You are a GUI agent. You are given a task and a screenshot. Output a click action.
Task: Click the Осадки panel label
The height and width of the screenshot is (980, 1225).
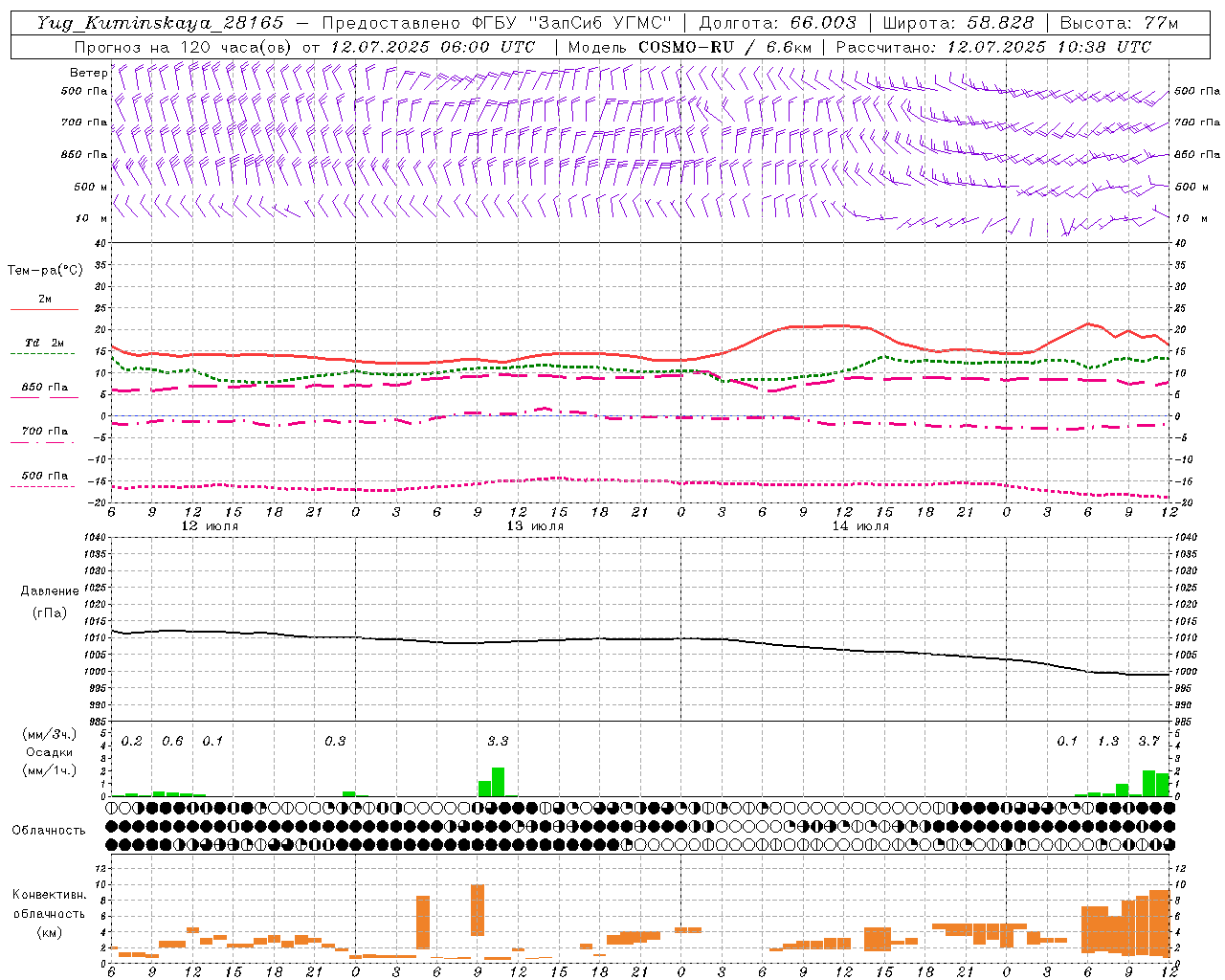coord(50,752)
